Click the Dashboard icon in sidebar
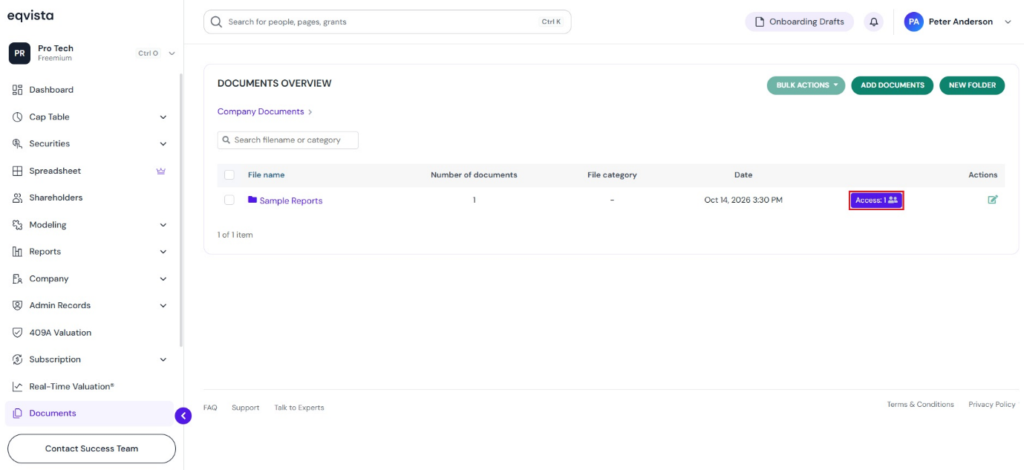This screenshot has width=1024, height=470. point(18,90)
